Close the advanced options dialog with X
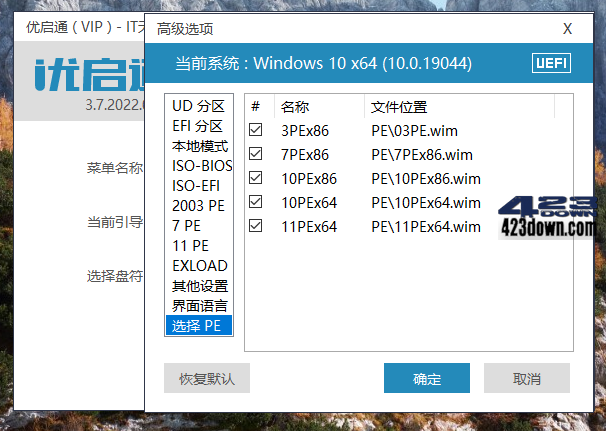 tap(567, 29)
